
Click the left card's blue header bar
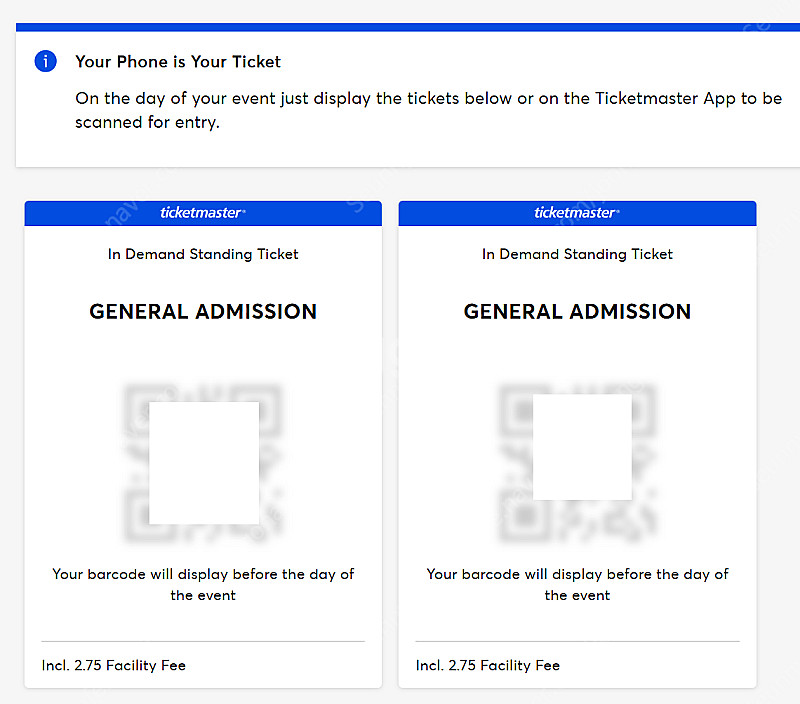203,213
